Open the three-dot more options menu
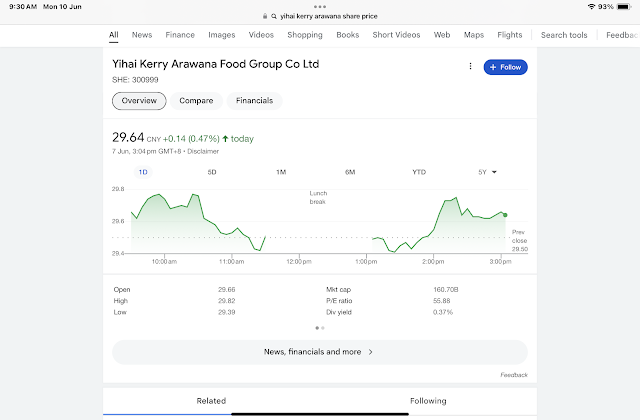Screen dimensions: 640x420 [x=470, y=67]
